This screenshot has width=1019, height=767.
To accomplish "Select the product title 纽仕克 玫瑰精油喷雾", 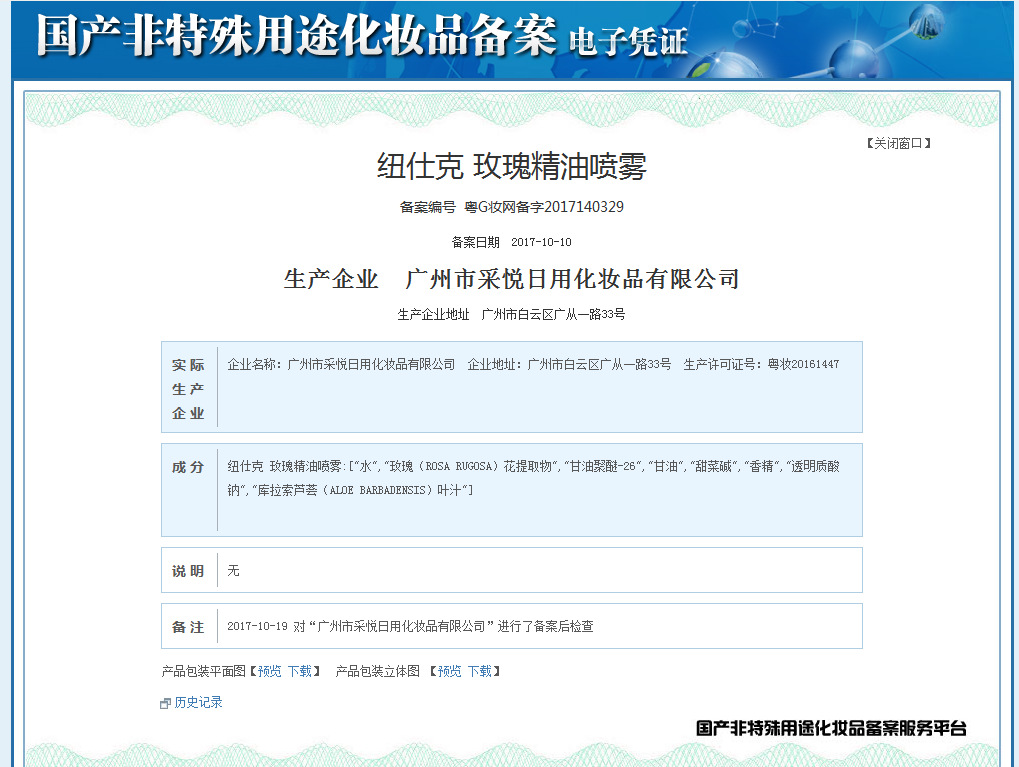I will pyautogui.click(x=512, y=167).
